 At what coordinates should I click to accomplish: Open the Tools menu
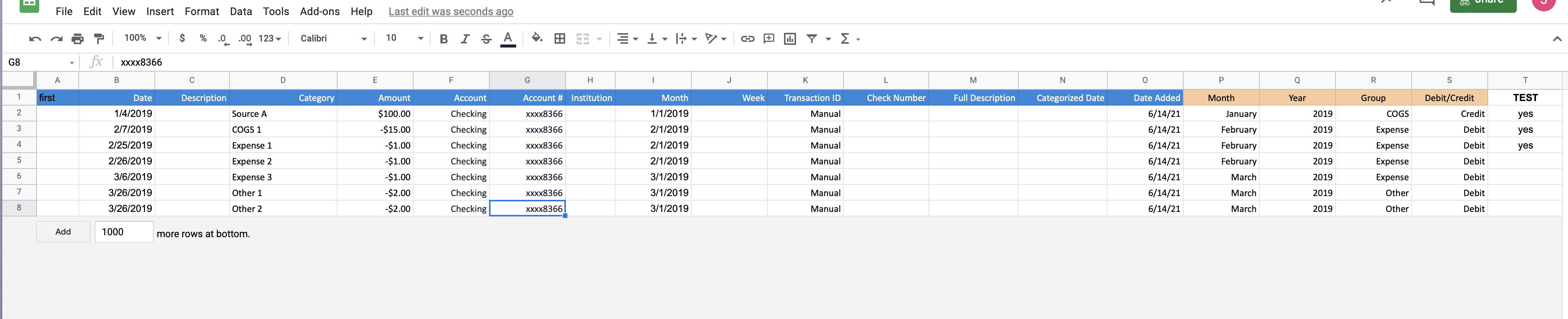[276, 12]
